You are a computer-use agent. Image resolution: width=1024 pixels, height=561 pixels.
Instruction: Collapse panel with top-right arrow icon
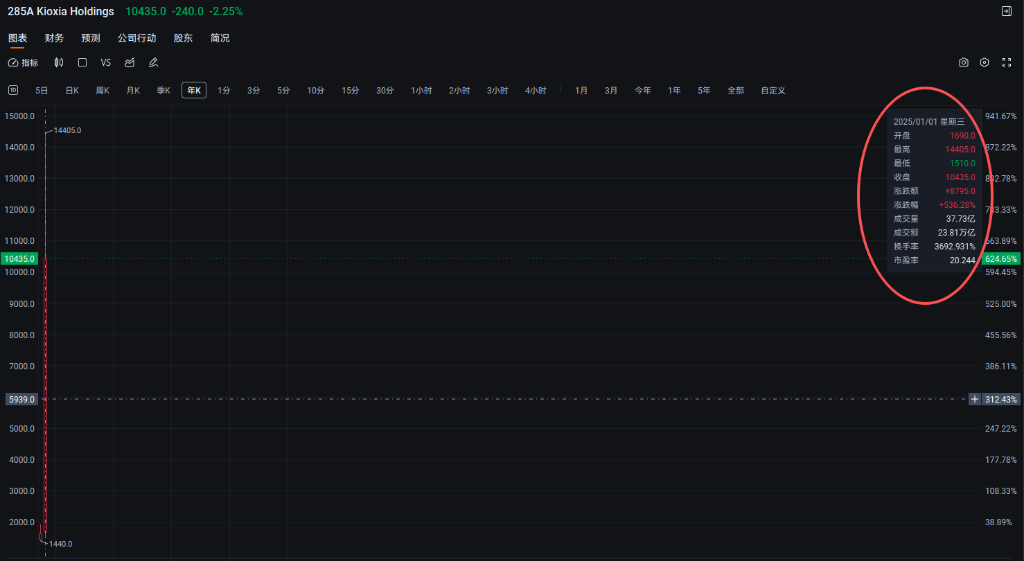tap(1006, 11)
